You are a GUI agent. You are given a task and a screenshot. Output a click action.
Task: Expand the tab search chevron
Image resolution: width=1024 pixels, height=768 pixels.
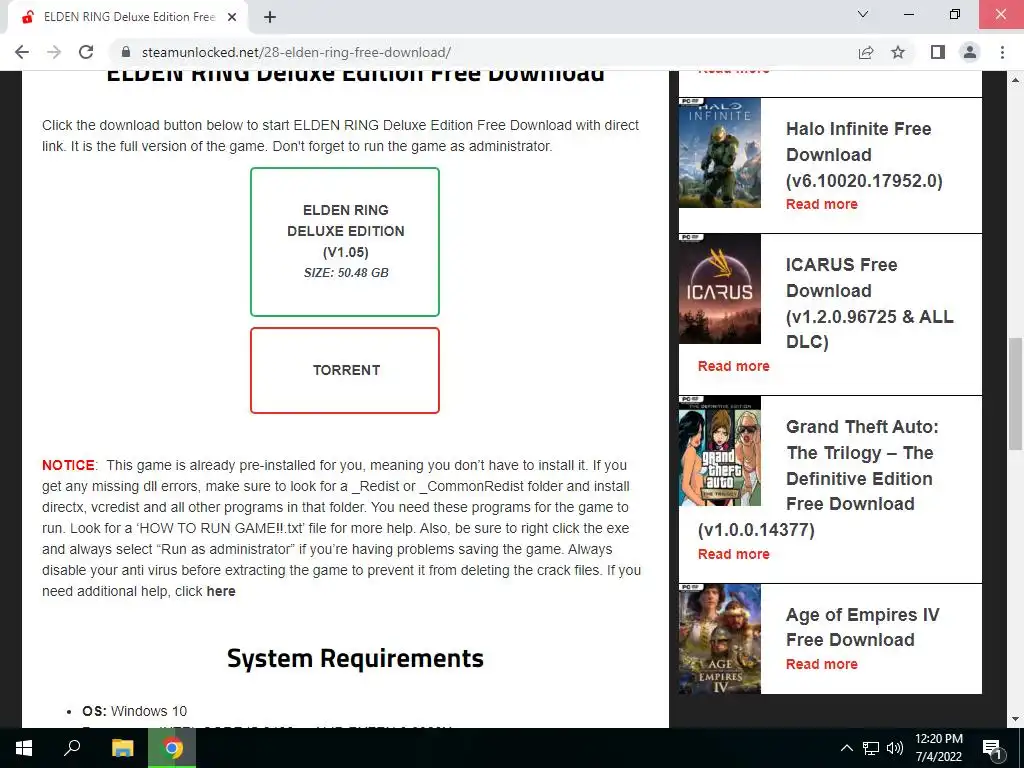tap(863, 14)
